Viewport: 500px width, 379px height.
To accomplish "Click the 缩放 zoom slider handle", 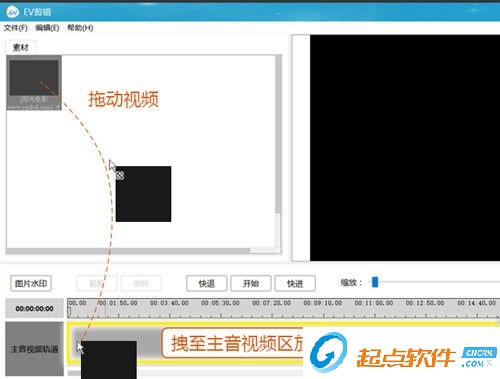I will point(375,282).
